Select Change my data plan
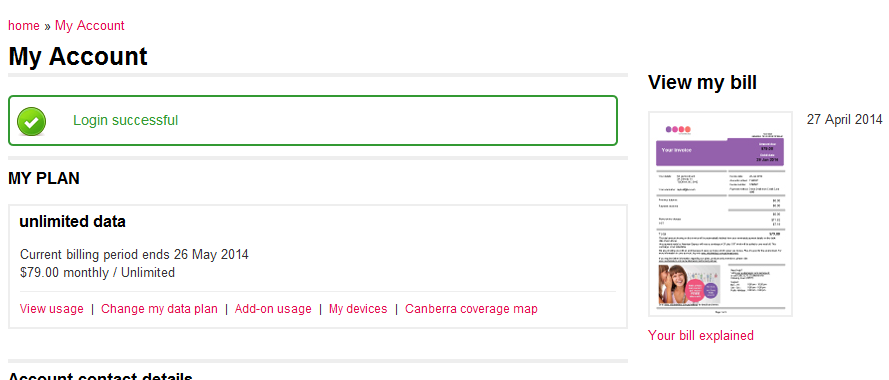Screen dimensions: 889x380 point(159,309)
